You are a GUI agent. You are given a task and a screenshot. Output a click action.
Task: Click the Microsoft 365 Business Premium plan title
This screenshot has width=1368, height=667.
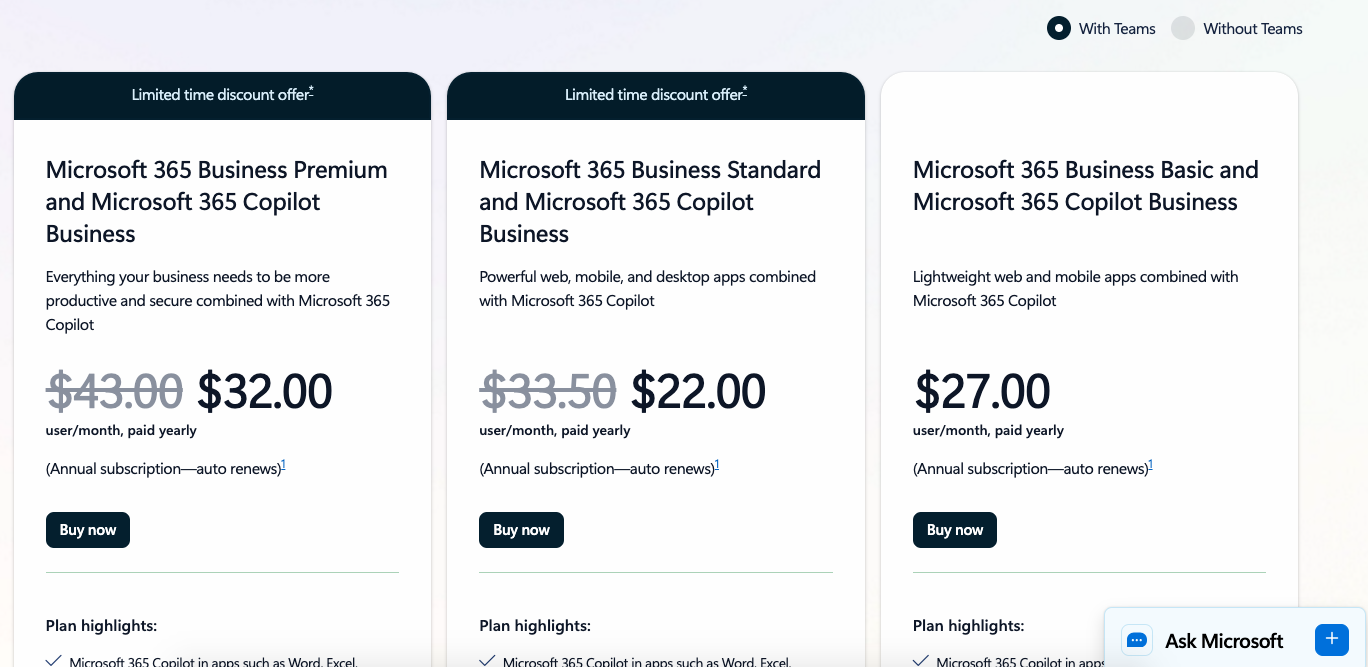216,201
